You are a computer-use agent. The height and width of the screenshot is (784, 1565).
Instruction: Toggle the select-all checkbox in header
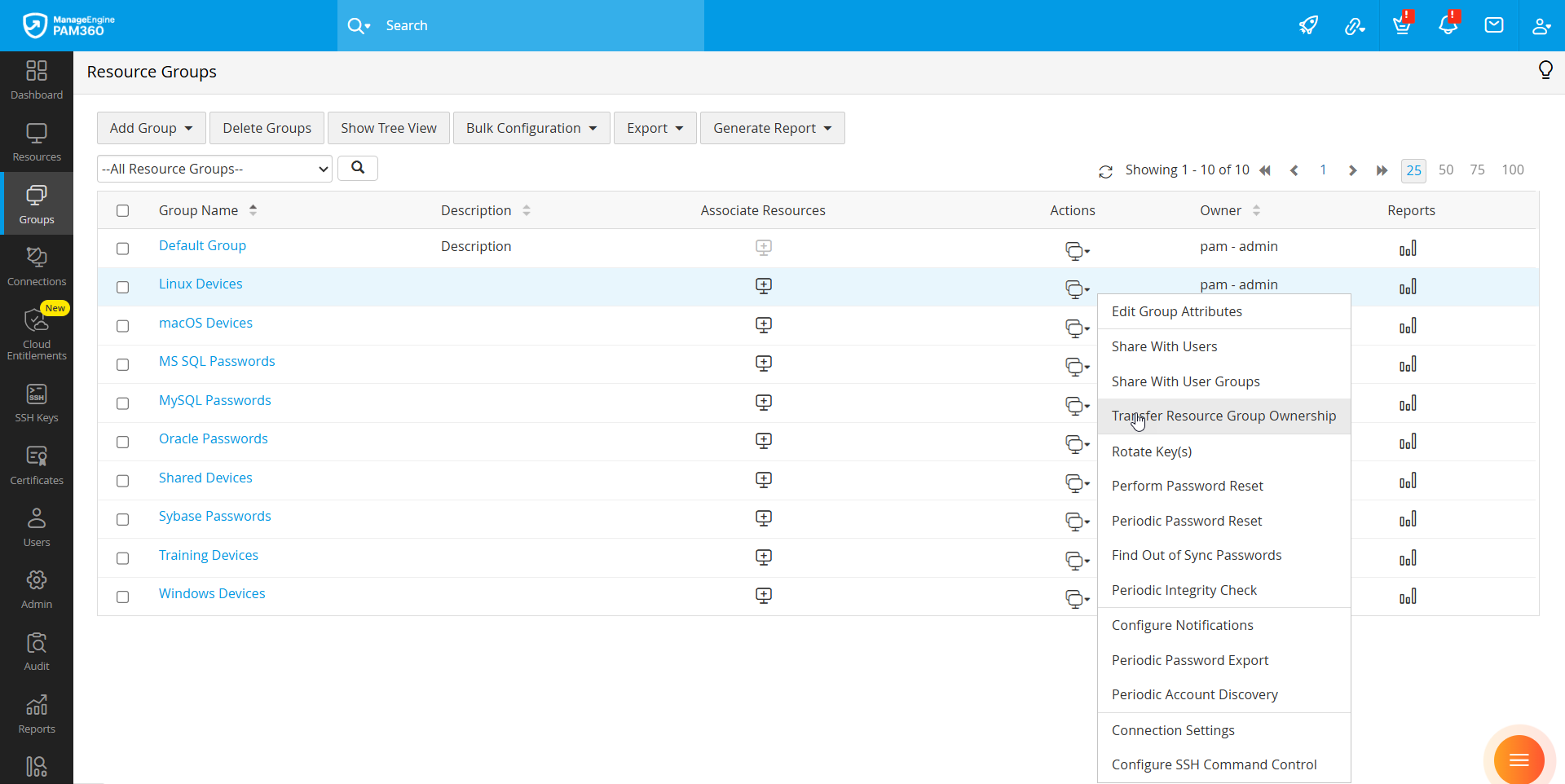point(123,210)
